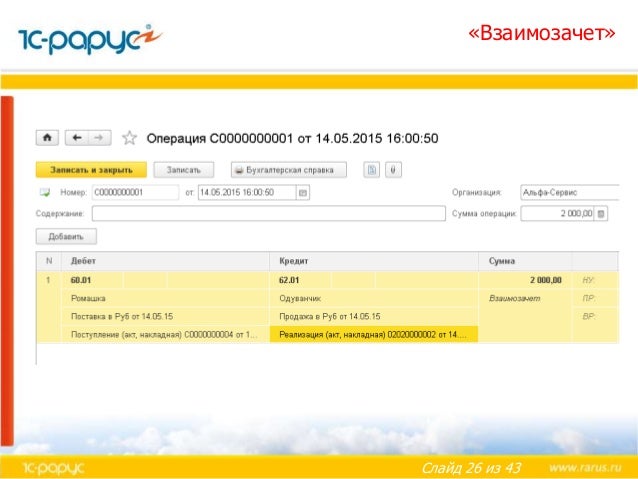
Task: Click the НУ amount cell
Action: 595,280
